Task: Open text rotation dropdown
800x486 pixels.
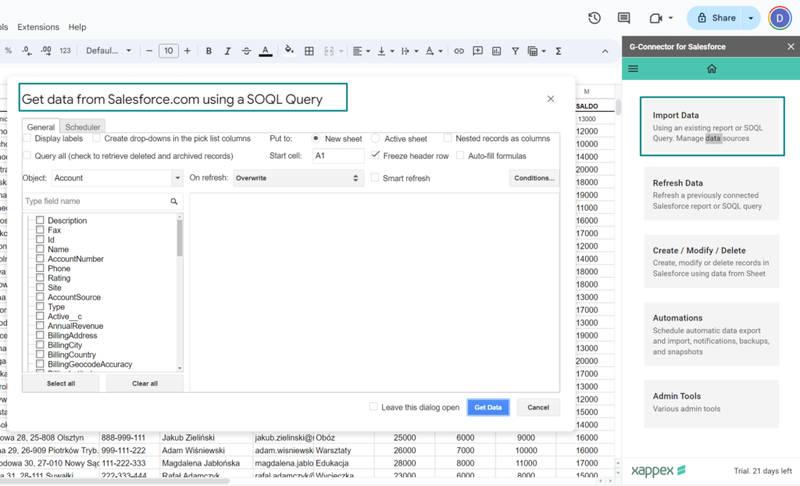Action: (x=434, y=50)
